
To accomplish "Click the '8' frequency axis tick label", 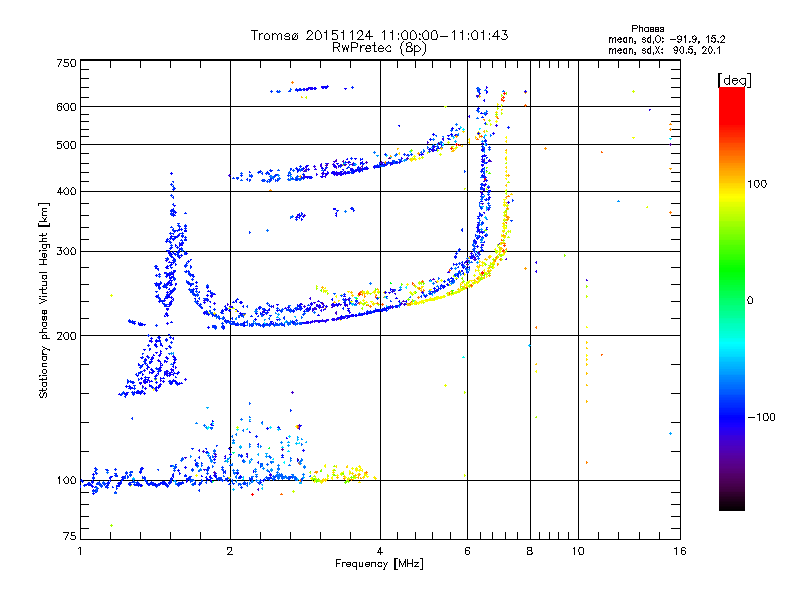I will [530, 551].
